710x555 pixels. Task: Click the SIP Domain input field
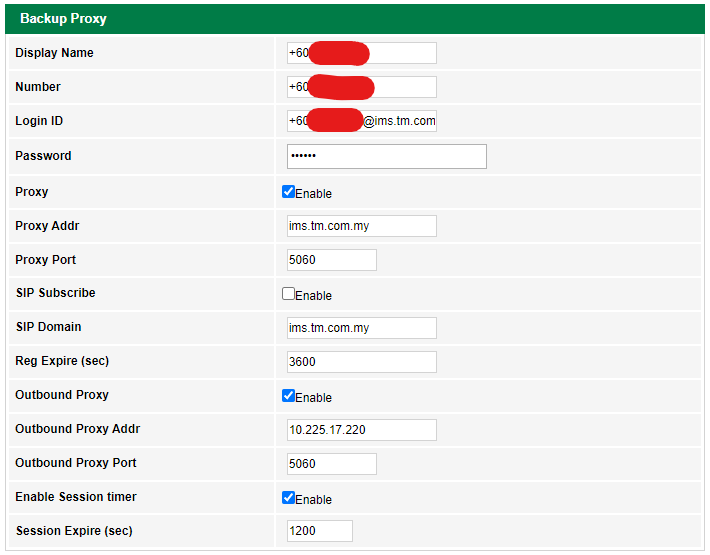pos(361,328)
